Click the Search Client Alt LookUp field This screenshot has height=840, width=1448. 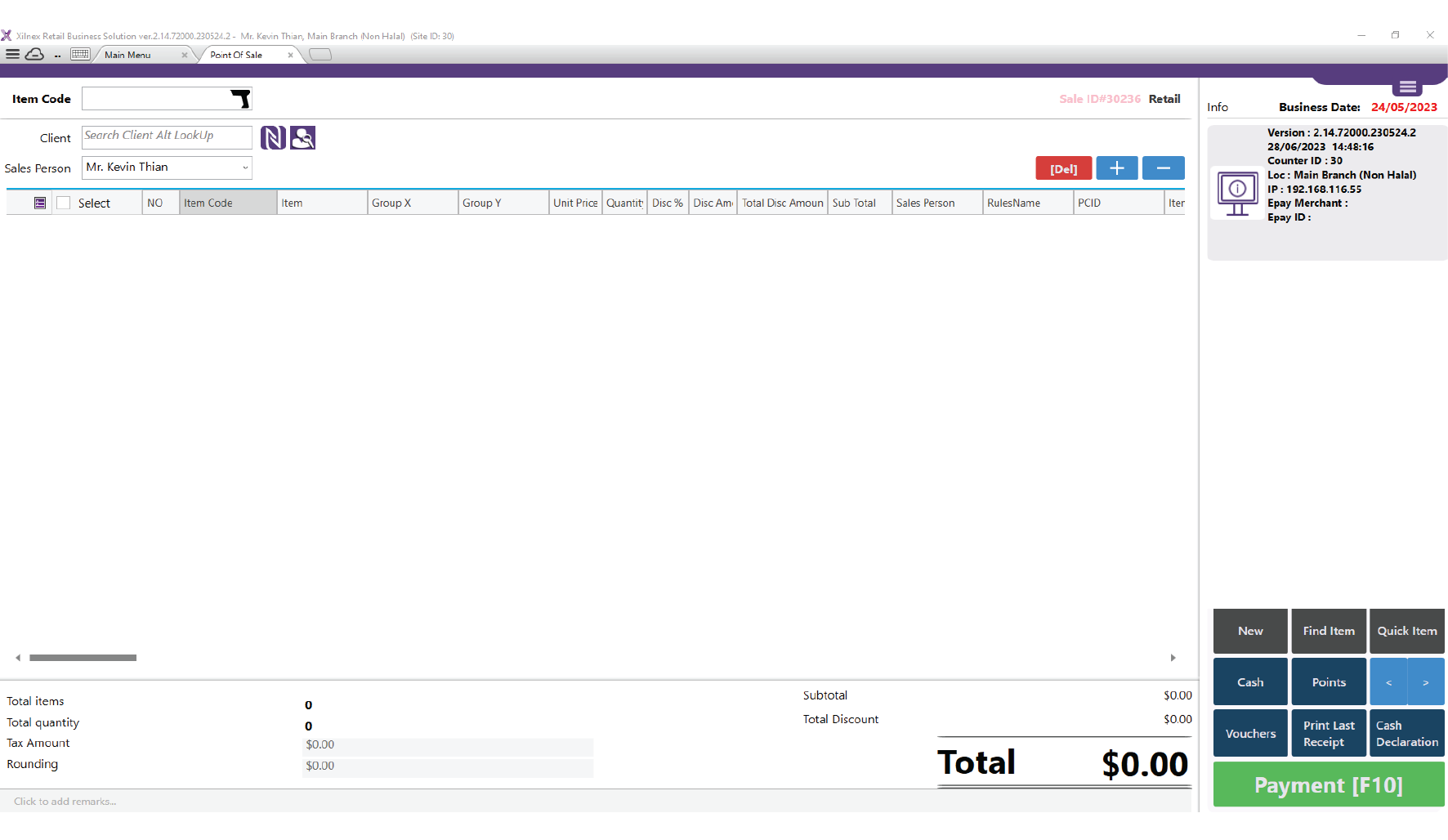tap(166, 136)
